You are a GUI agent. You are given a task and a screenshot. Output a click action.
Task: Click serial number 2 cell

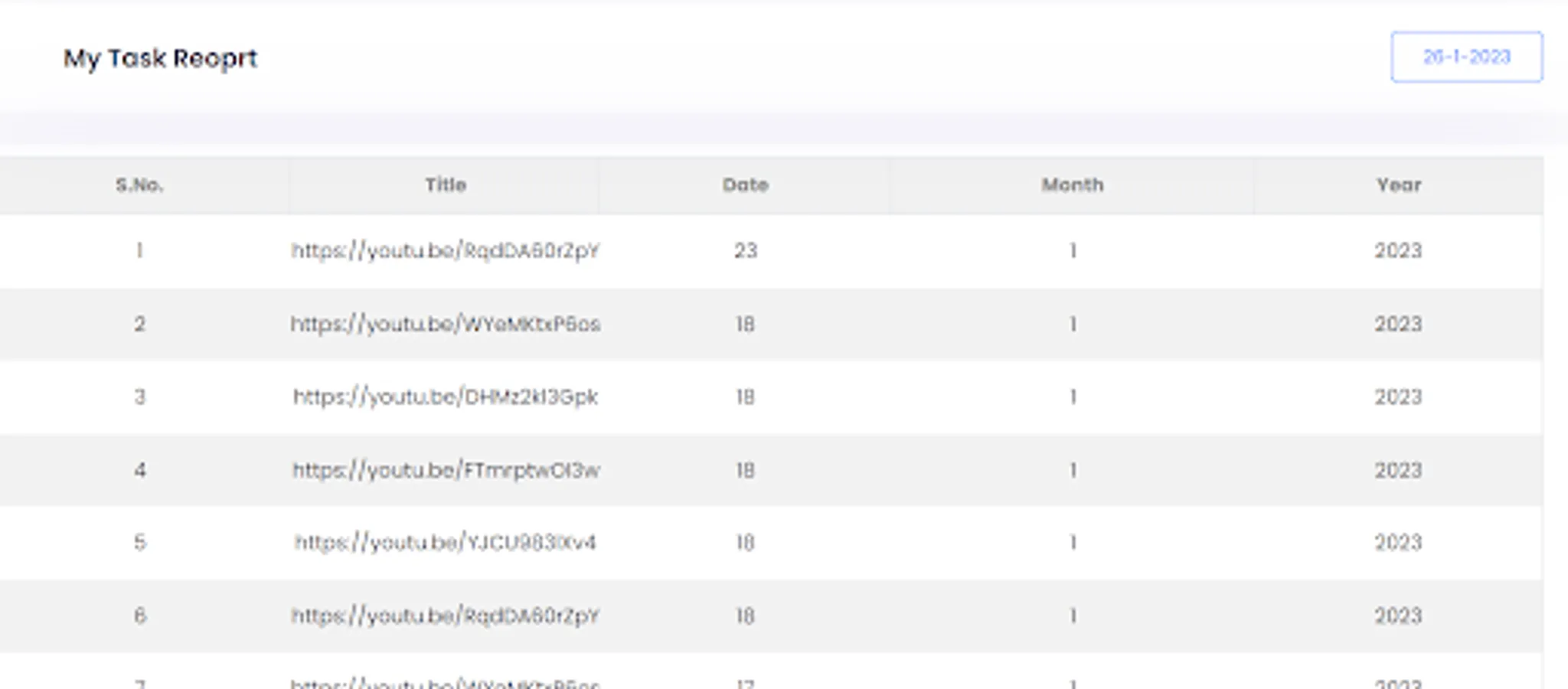click(139, 324)
